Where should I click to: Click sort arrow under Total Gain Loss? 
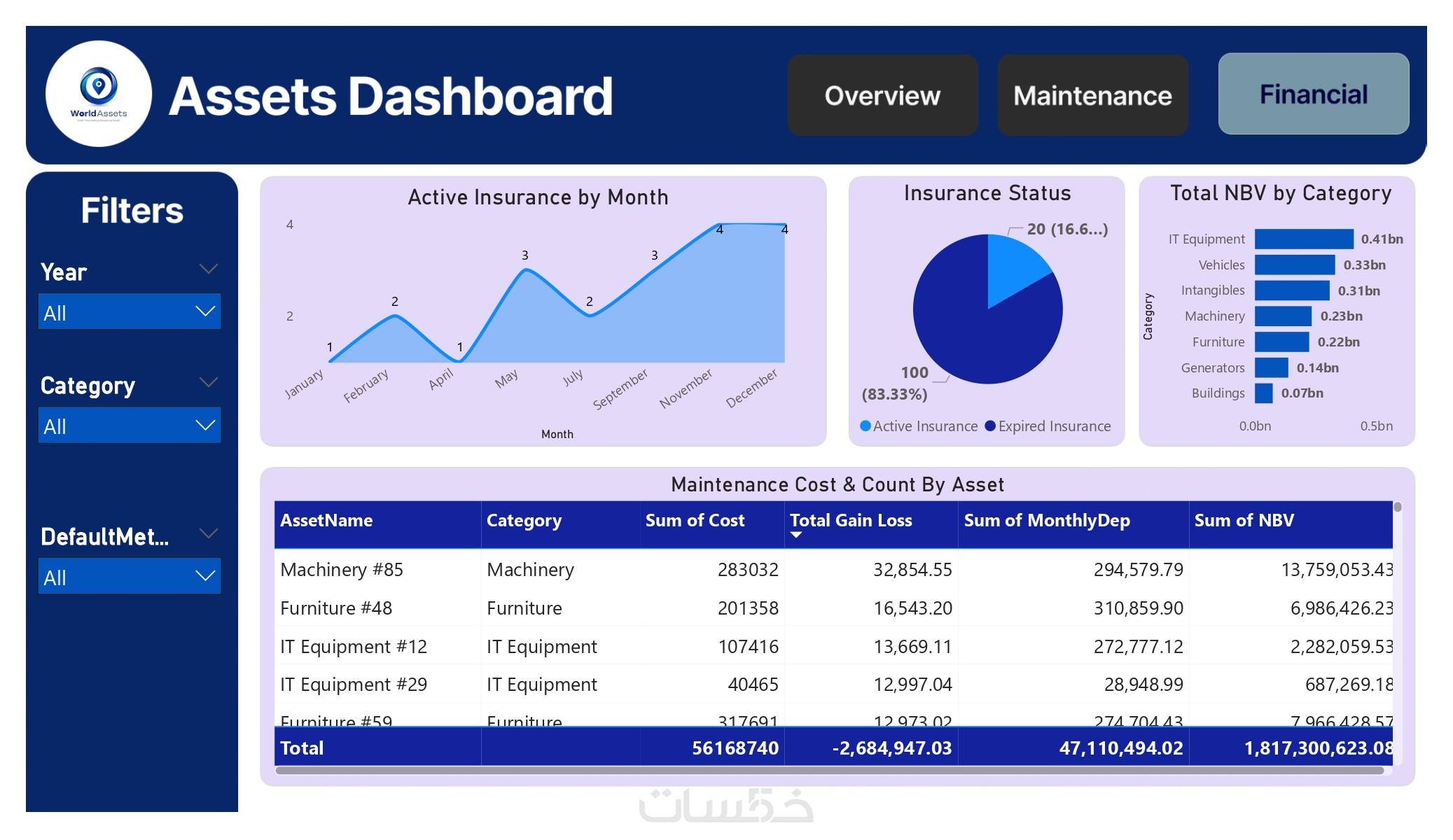[795, 535]
